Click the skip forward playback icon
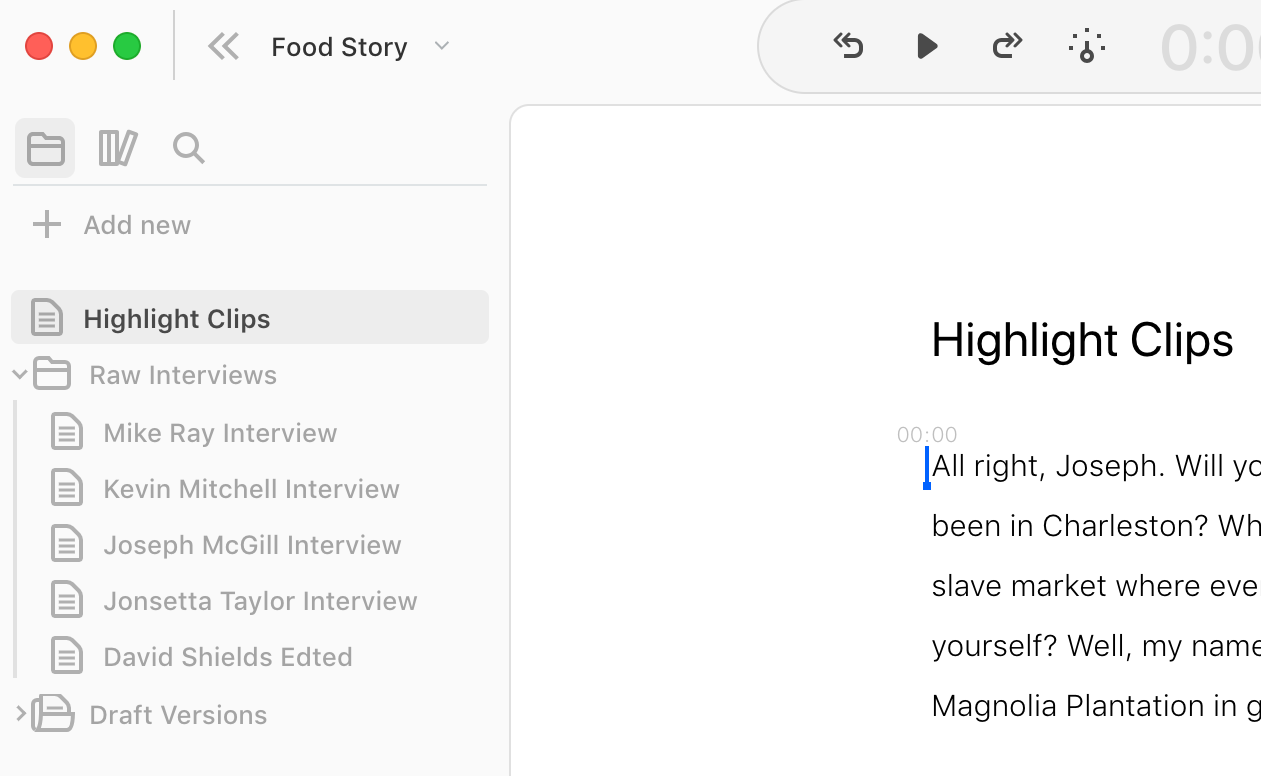The width and height of the screenshot is (1261, 776). click(x=1007, y=46)
